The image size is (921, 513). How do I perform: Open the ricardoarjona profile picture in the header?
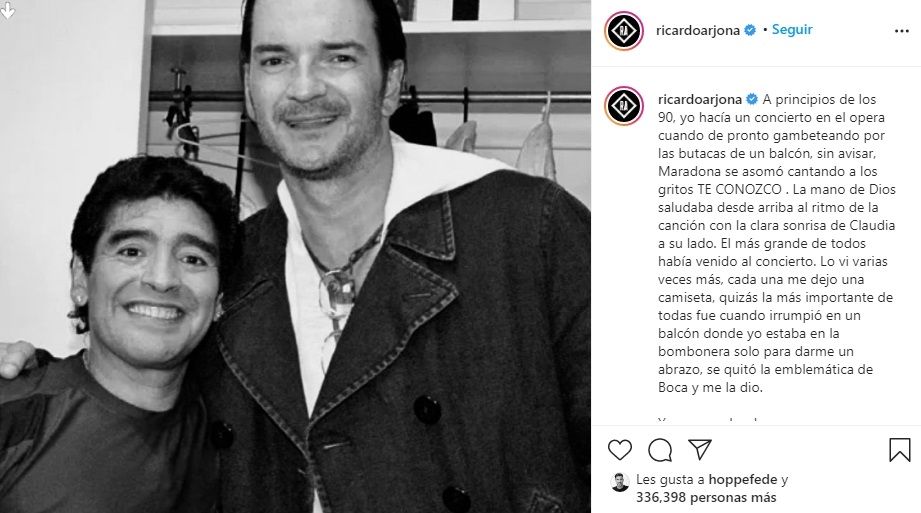click(624, 31)
